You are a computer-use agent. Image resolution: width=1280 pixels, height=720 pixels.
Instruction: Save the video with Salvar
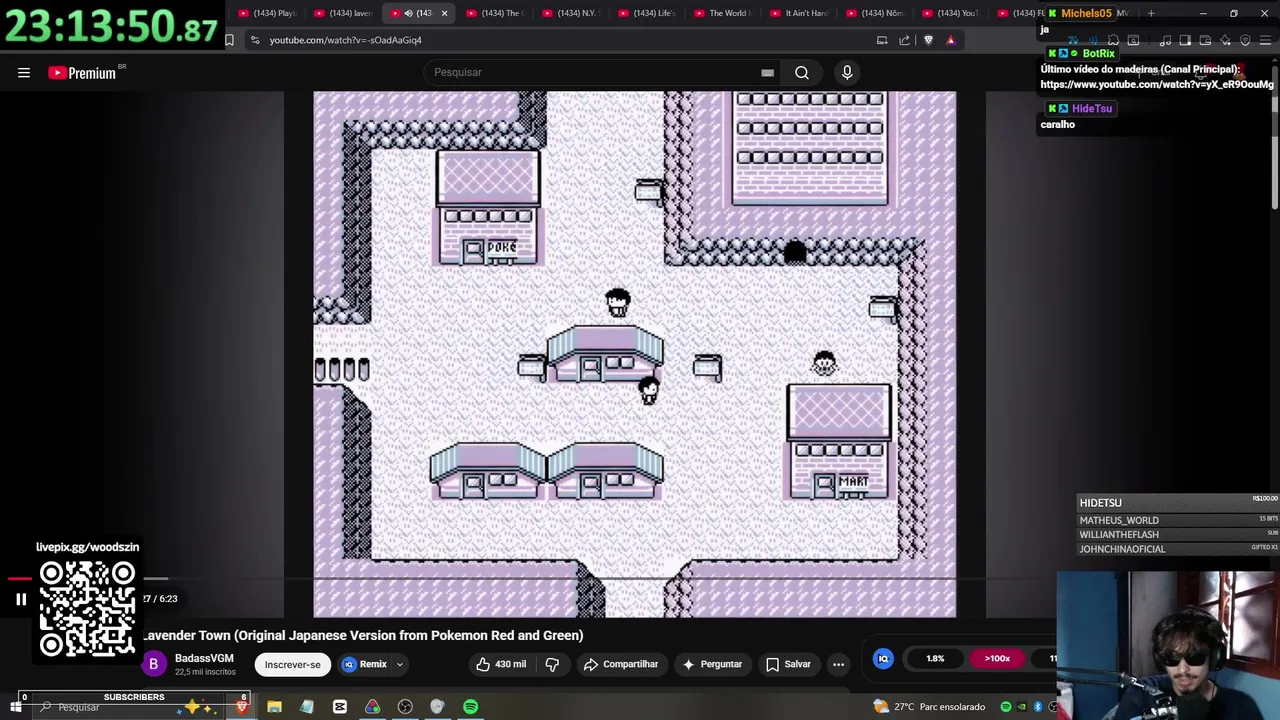tap(788, 664)
